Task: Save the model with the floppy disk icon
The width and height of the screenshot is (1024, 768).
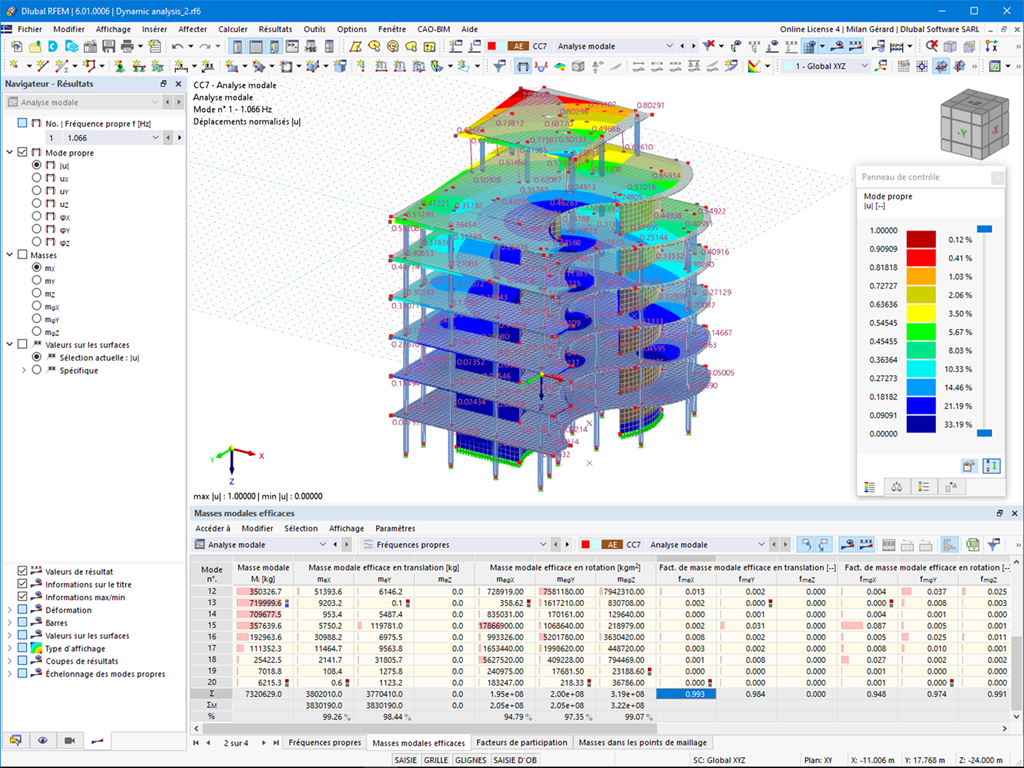Action: (x=108, y=46)
